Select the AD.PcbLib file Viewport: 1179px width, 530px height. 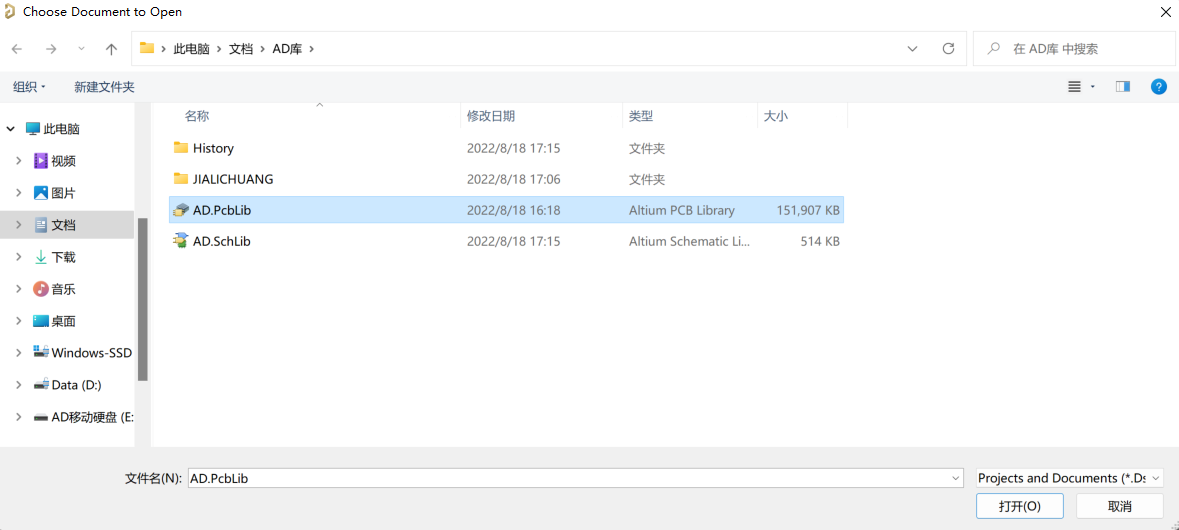tap(506, 210)
